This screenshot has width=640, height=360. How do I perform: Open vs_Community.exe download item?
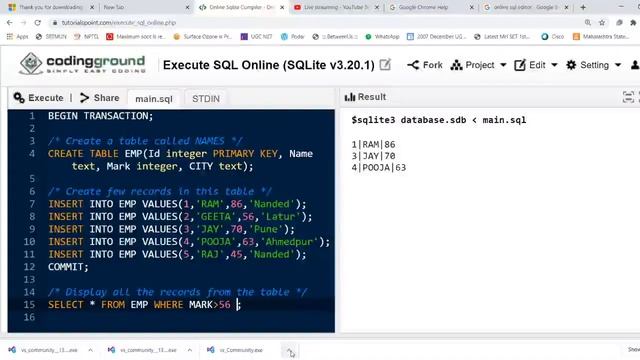click(x=235, y=350)
